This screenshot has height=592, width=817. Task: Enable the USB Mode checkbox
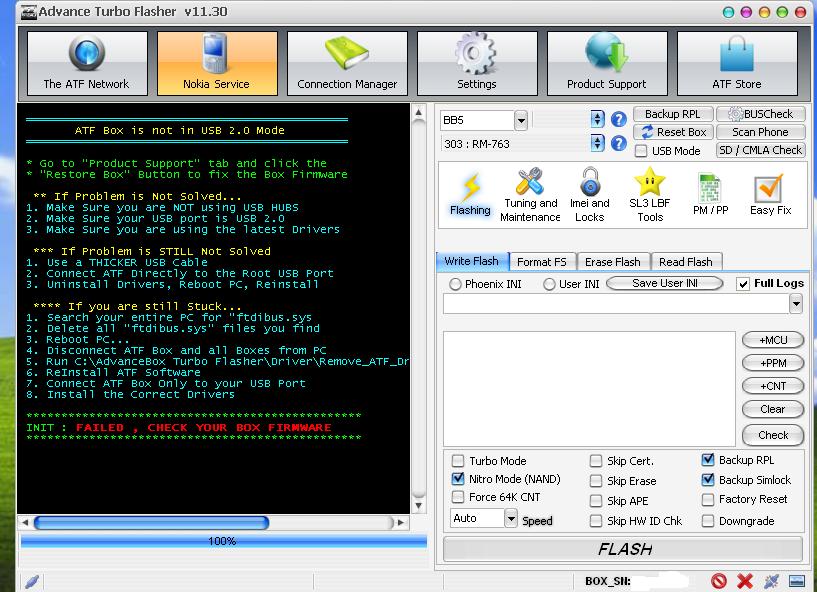[x=641, y=151]
